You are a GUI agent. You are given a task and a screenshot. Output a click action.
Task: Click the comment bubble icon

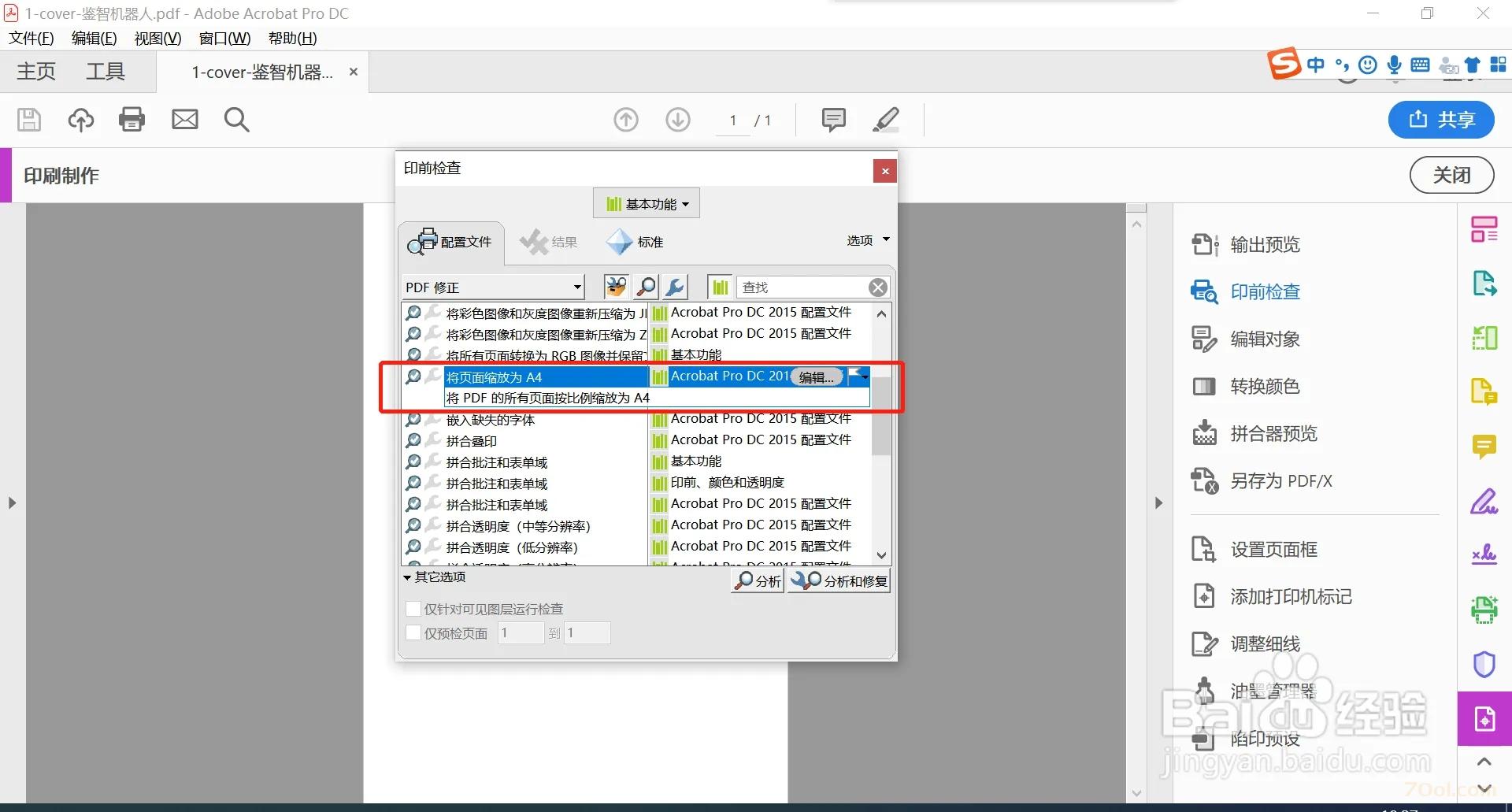833,120
